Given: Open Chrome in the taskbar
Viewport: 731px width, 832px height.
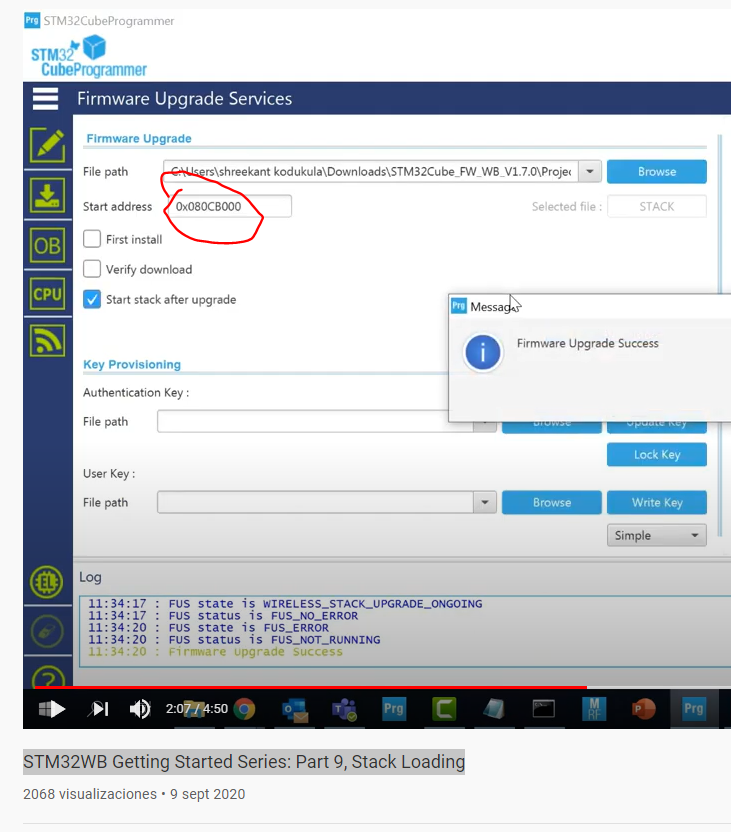Looking at the screenshot, I should click(245, 708).
